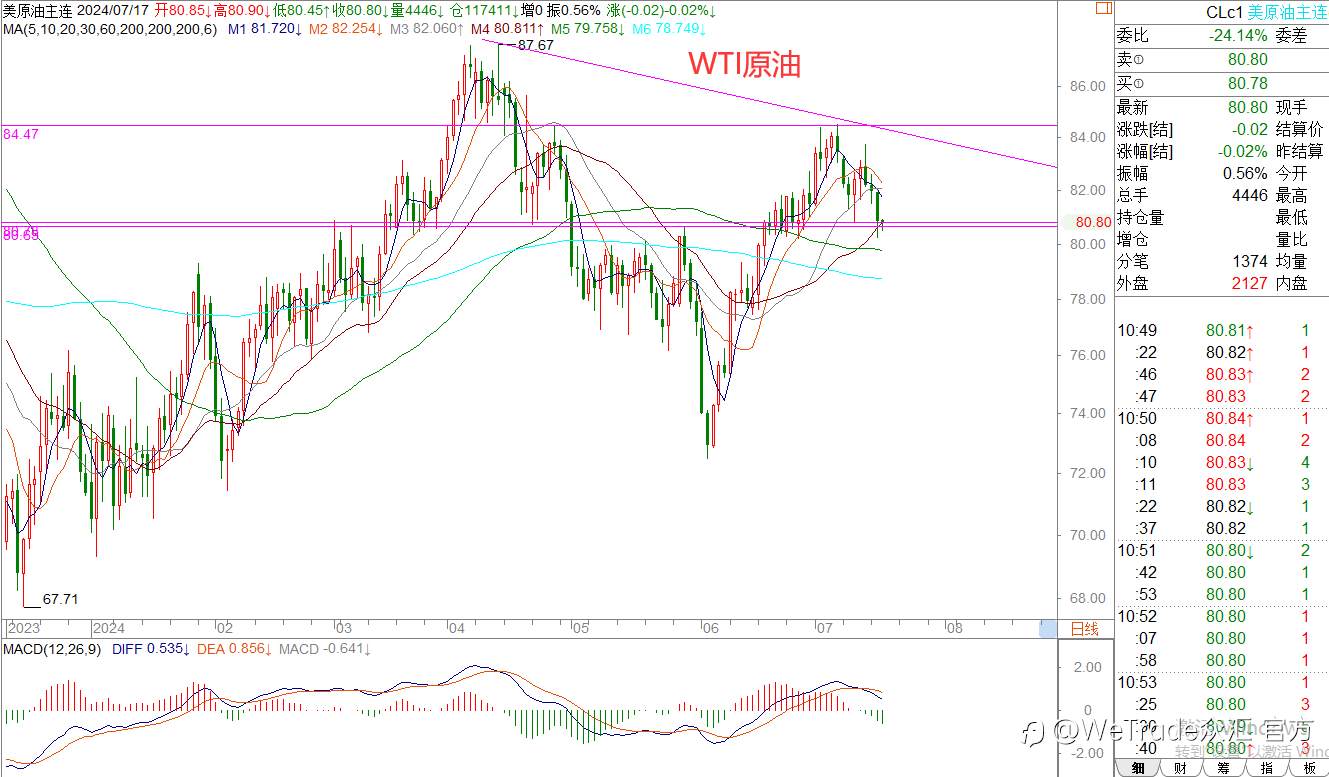Click the 外盘 value 2127

[x=1250, y=283]
